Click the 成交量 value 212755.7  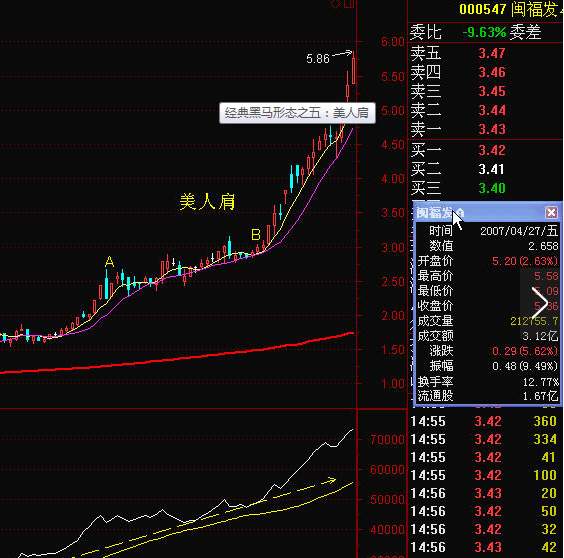(x=534, y=321)
